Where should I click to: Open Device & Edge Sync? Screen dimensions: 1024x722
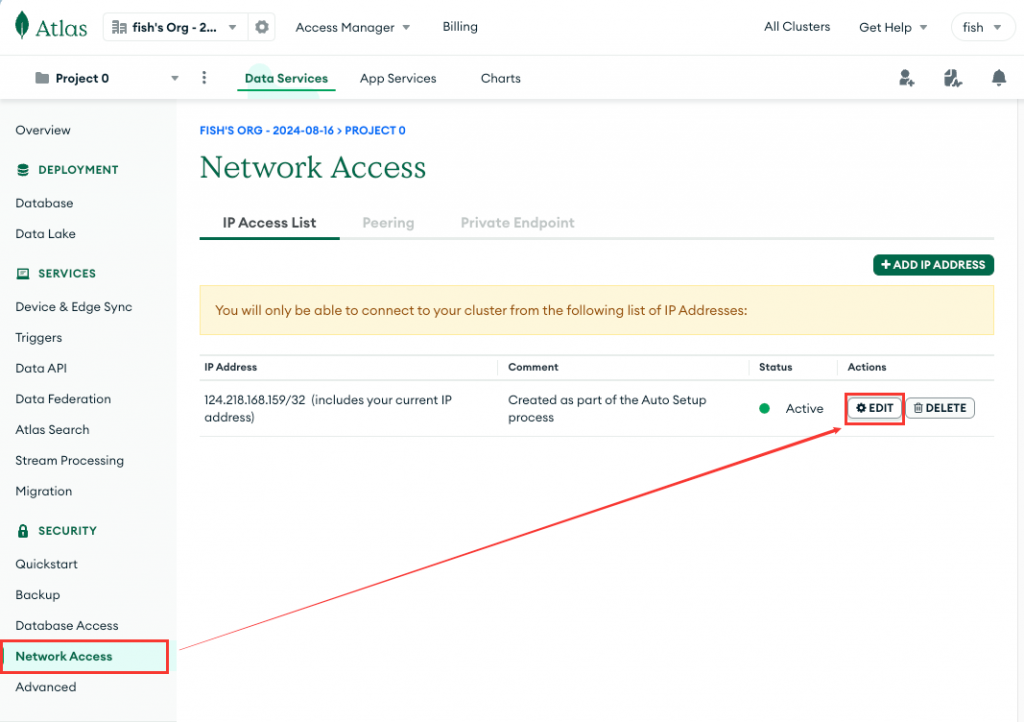click(x=74, y=307)
